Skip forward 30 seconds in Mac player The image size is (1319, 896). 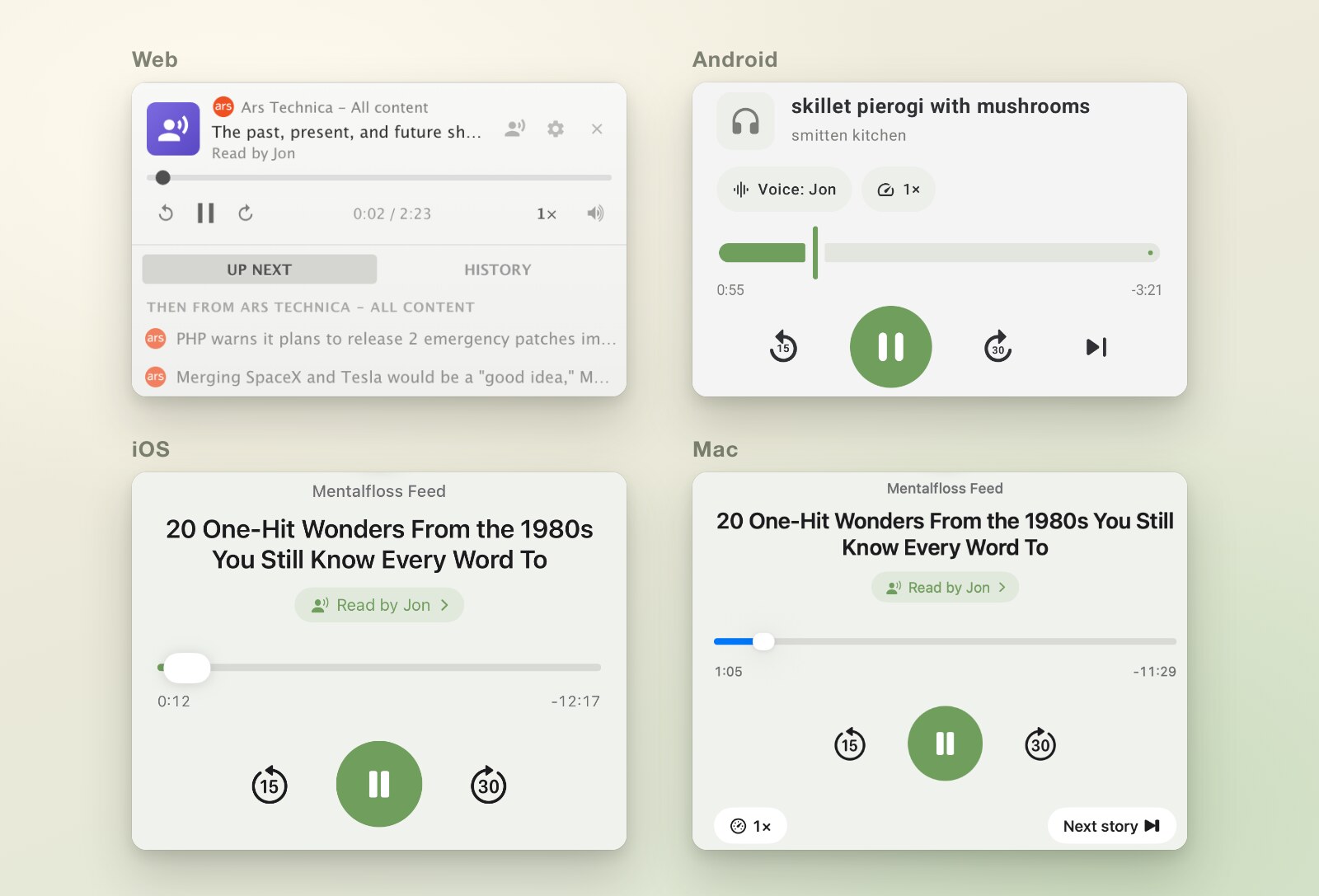coord(1040,744)
